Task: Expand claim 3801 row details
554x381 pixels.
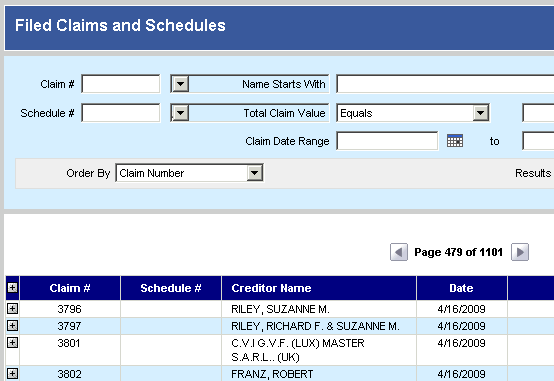Action: tap(12, 342)
